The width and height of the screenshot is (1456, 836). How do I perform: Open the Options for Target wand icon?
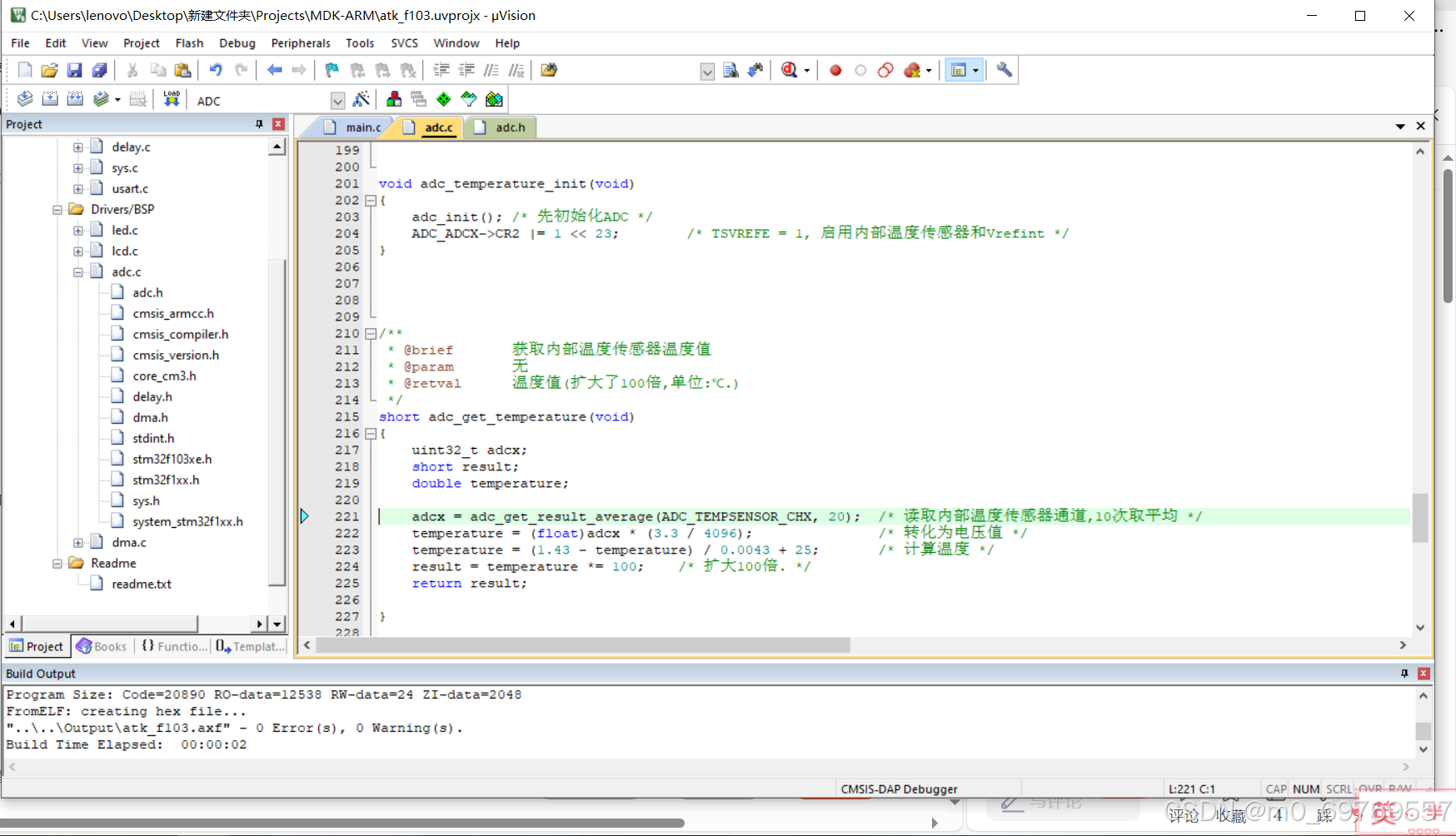[x=362, y=100]
